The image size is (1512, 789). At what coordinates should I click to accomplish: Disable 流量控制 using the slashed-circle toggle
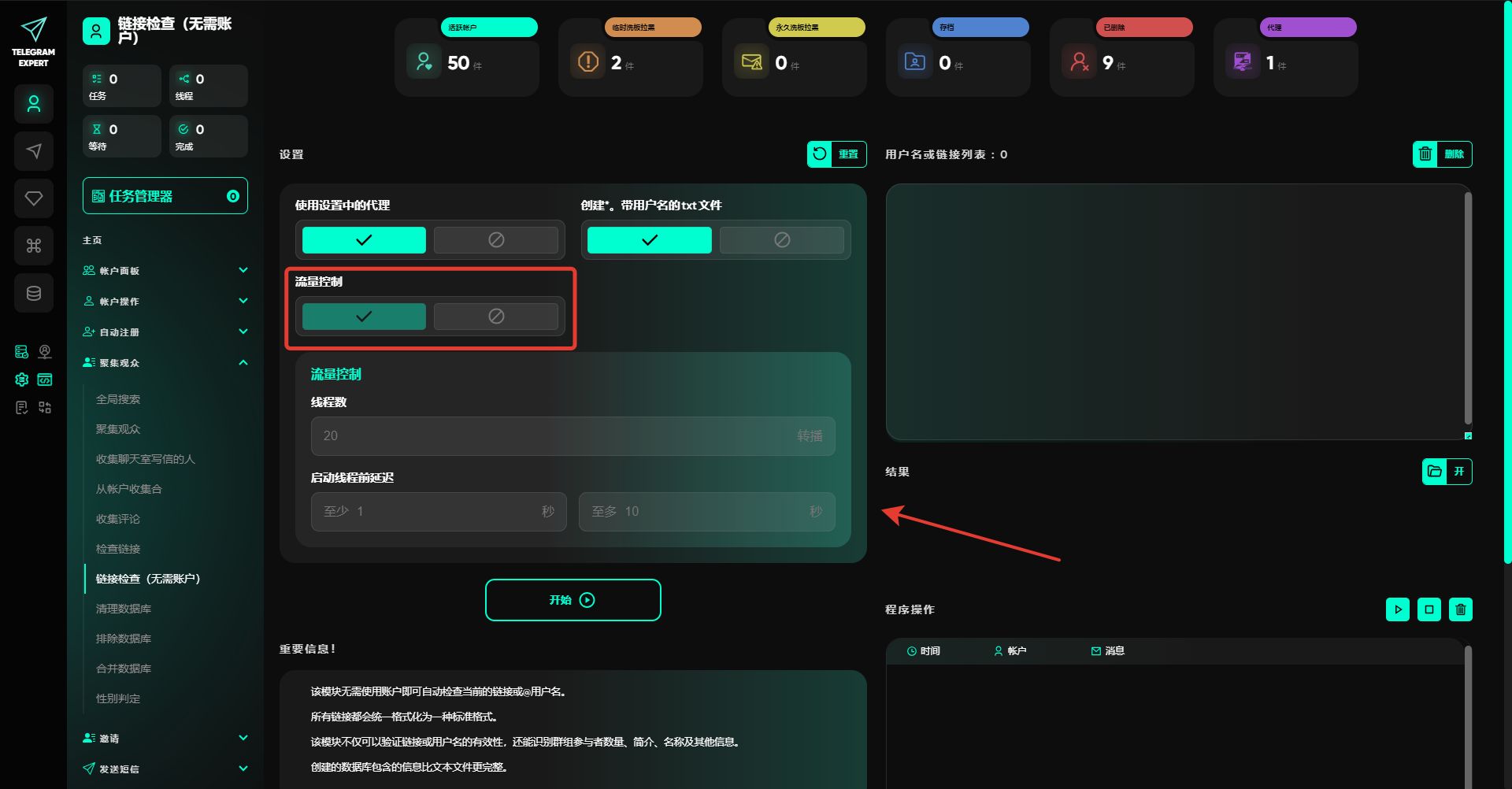click(495, 317)
